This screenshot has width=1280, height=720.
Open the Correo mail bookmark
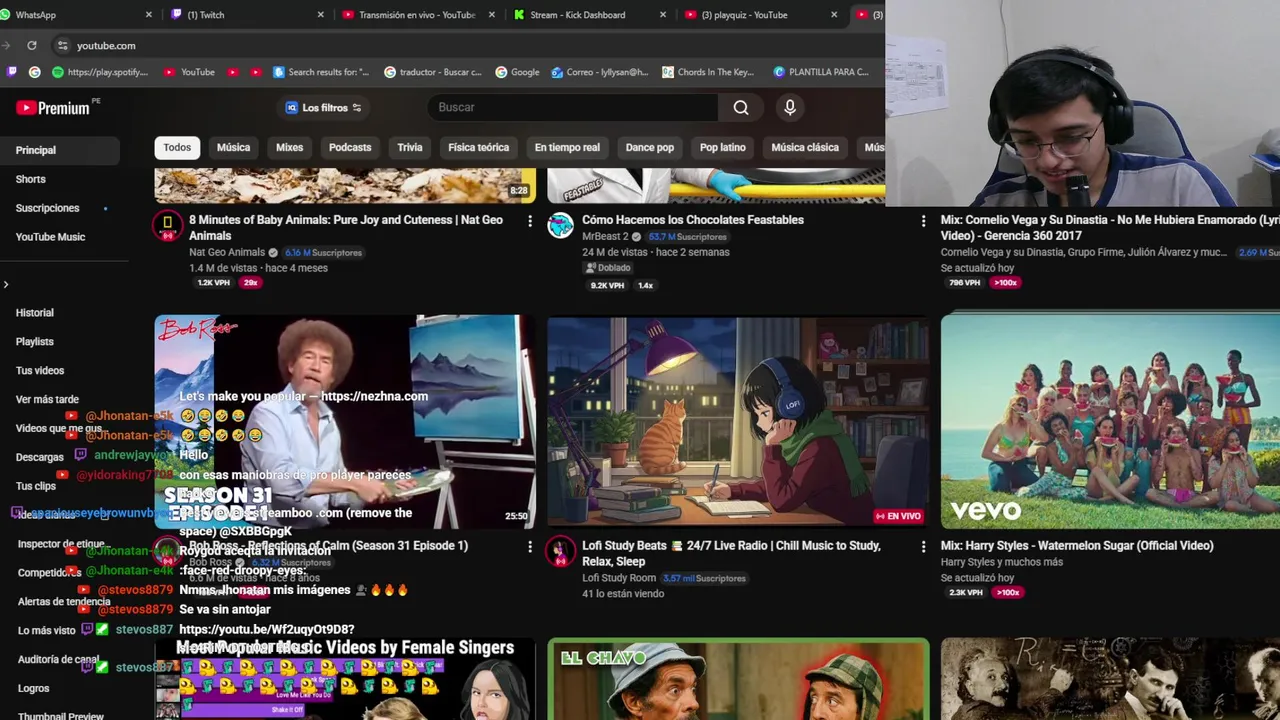pyautogui.click(x=598, y=72)
